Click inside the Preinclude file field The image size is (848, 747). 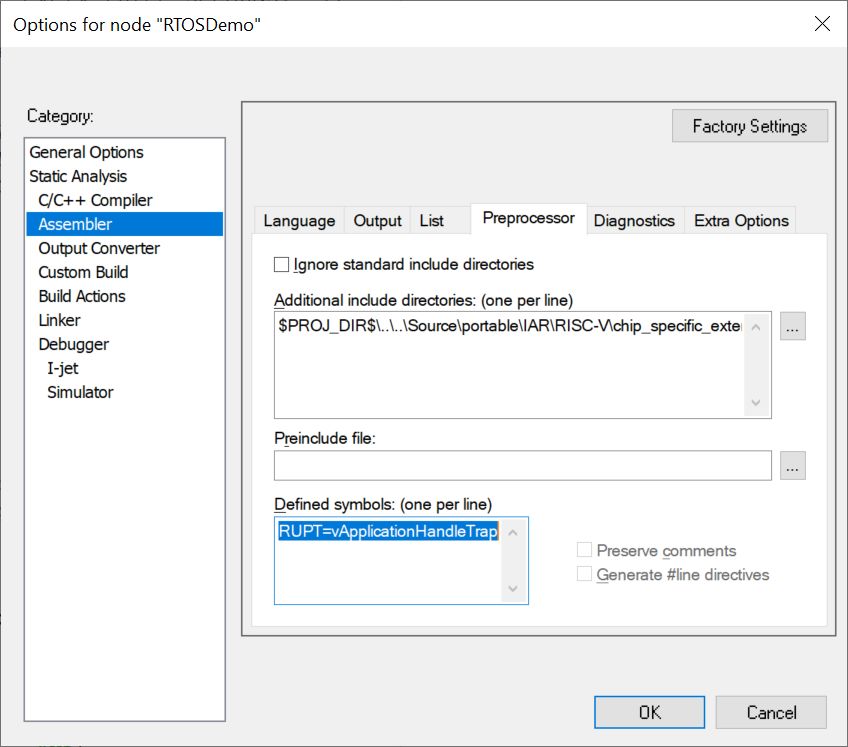[x=522, y=466]
